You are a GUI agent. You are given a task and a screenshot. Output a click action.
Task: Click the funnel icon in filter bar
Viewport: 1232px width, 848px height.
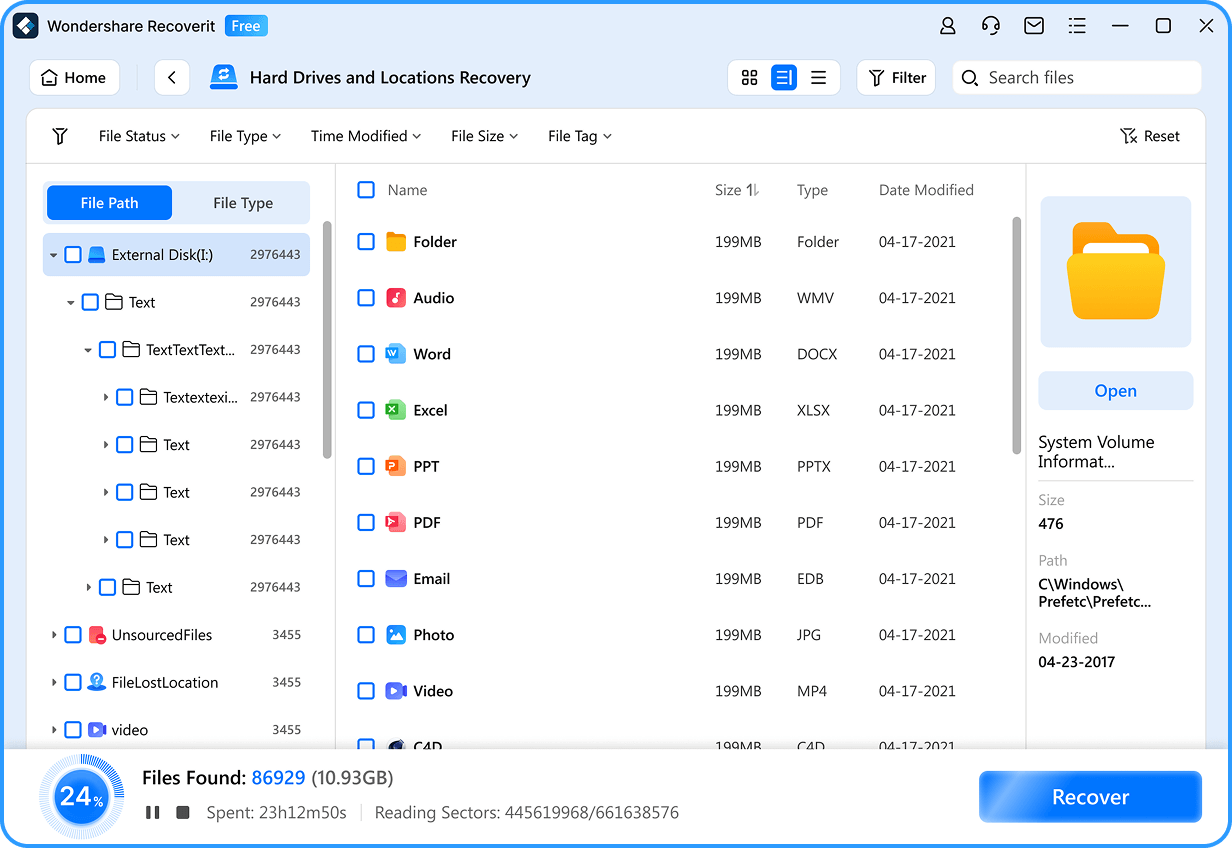point(60,136)
